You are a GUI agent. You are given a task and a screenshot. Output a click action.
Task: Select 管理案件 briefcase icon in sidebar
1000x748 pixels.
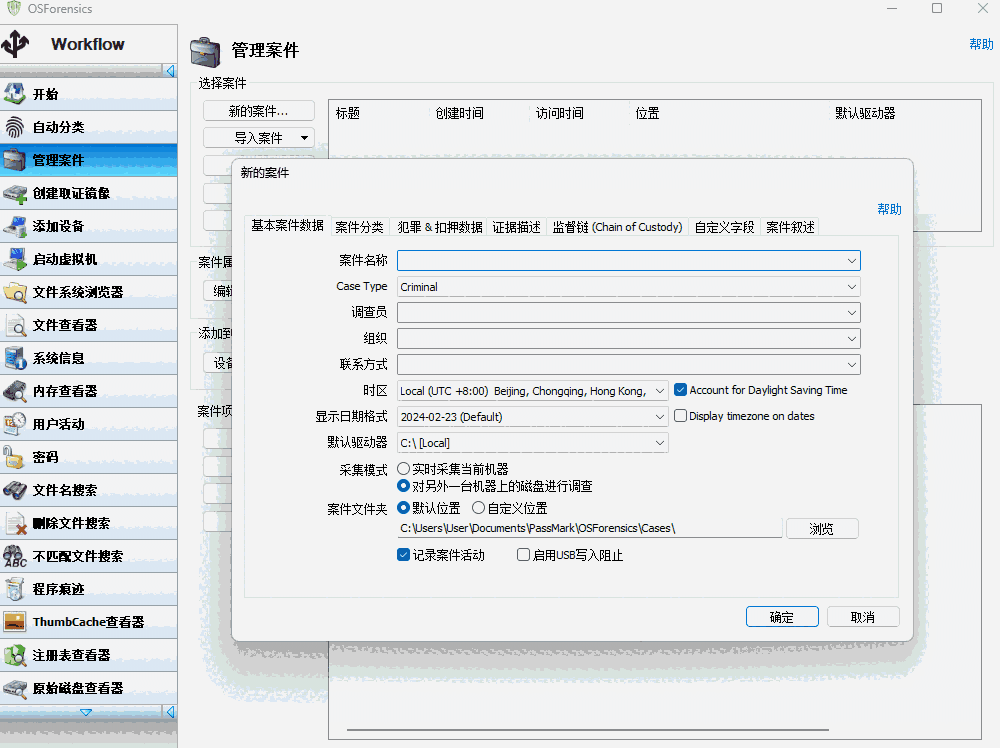pos(15,160)
